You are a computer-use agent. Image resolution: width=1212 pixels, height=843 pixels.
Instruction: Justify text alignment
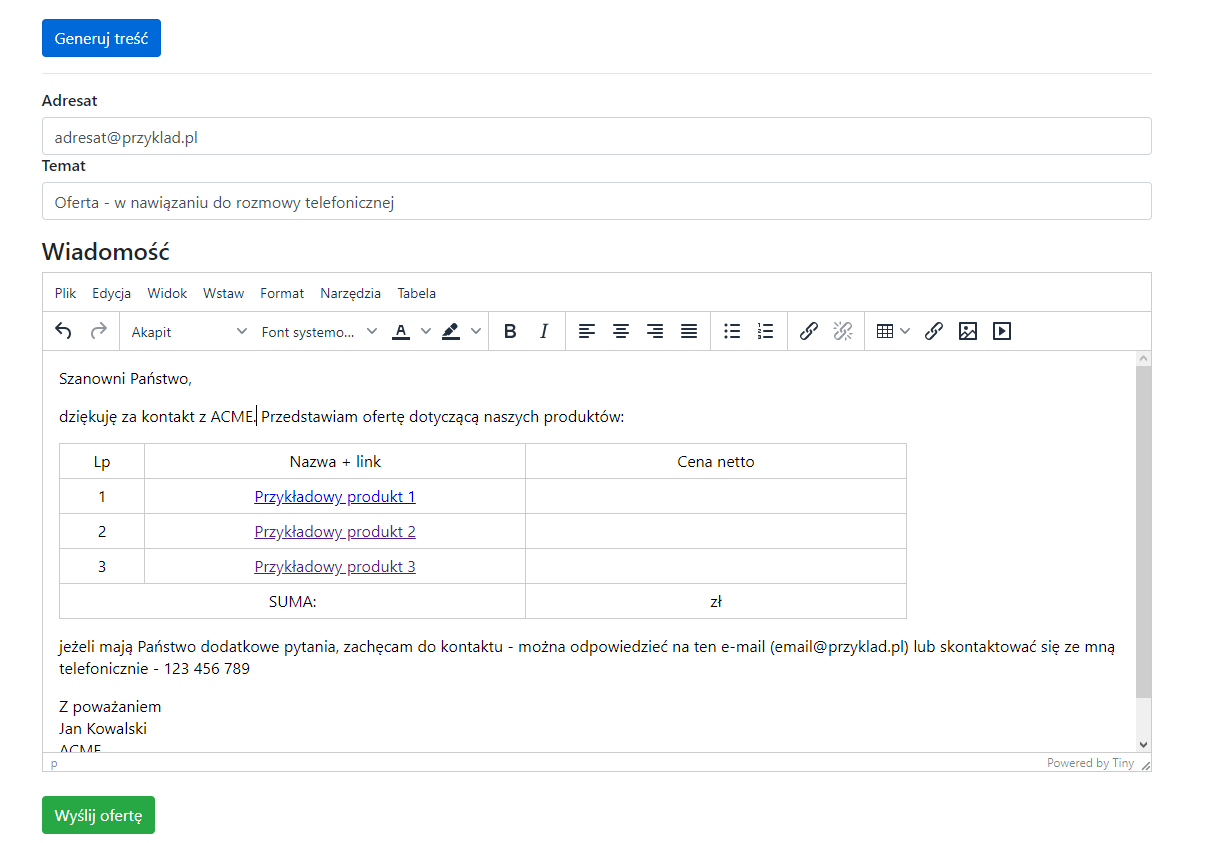click(x=689, y=331)
